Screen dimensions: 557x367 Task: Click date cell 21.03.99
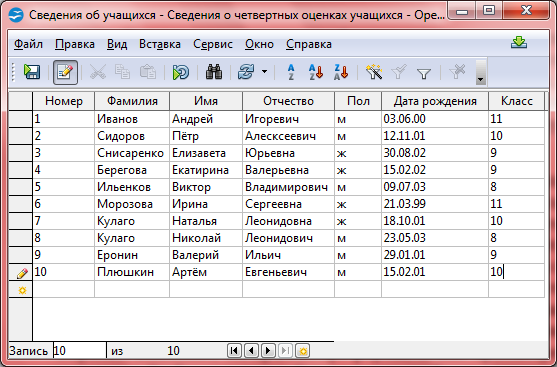[435, 204]
